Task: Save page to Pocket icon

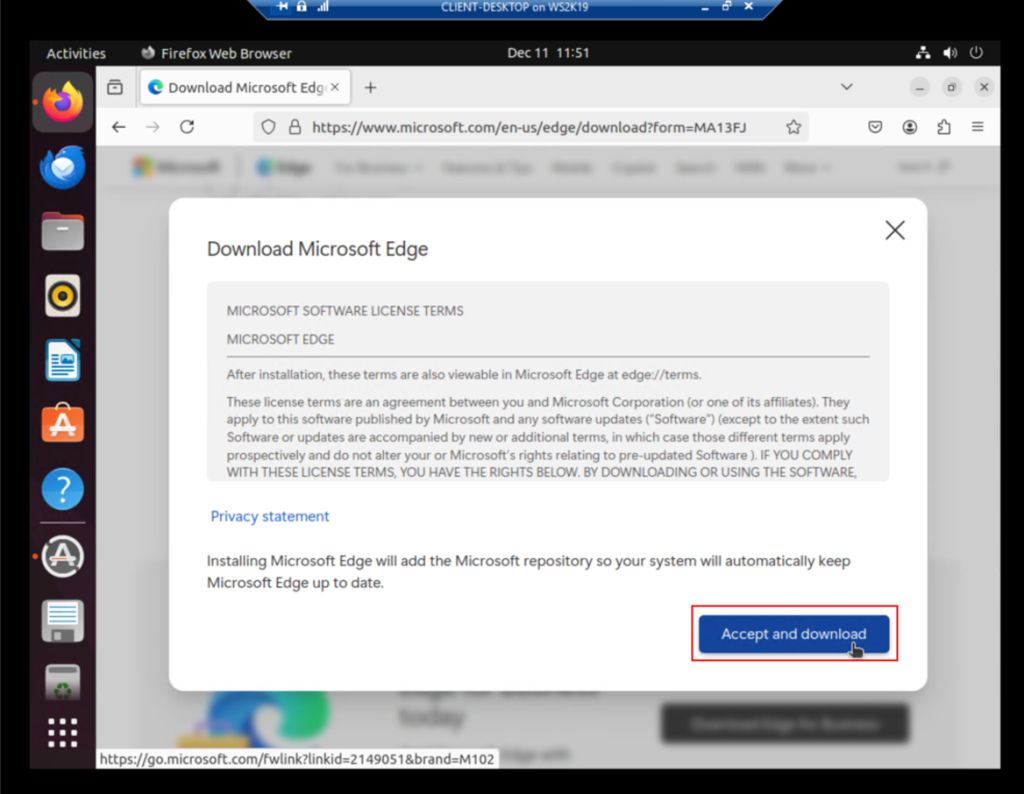Action: click(875, 127)
